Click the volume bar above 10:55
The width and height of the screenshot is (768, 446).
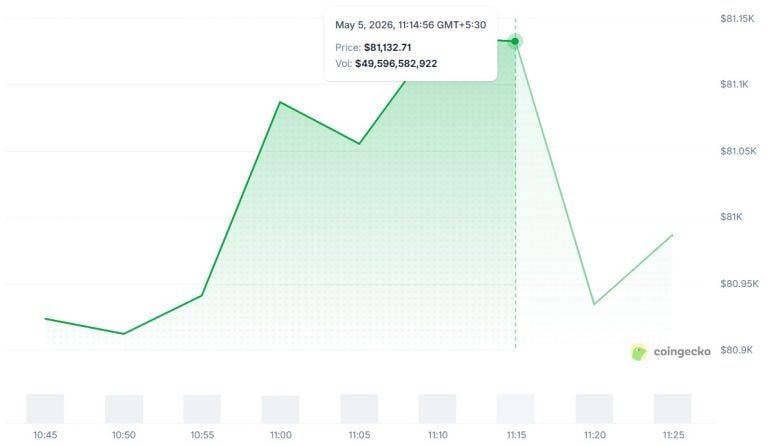pyautogui.click(x=202, y=409)
